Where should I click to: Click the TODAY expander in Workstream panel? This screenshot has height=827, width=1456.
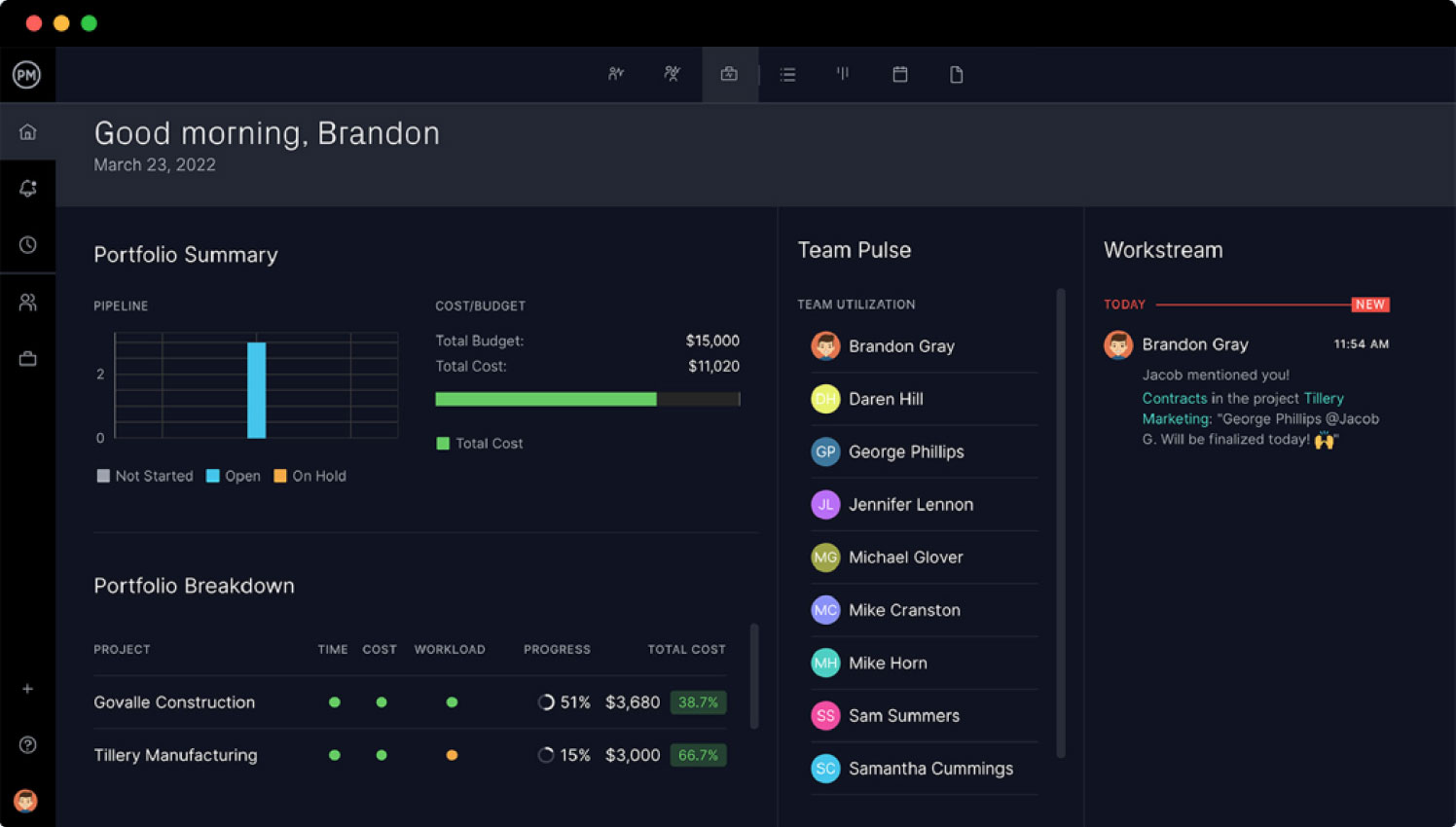[x=1124, y=304]
